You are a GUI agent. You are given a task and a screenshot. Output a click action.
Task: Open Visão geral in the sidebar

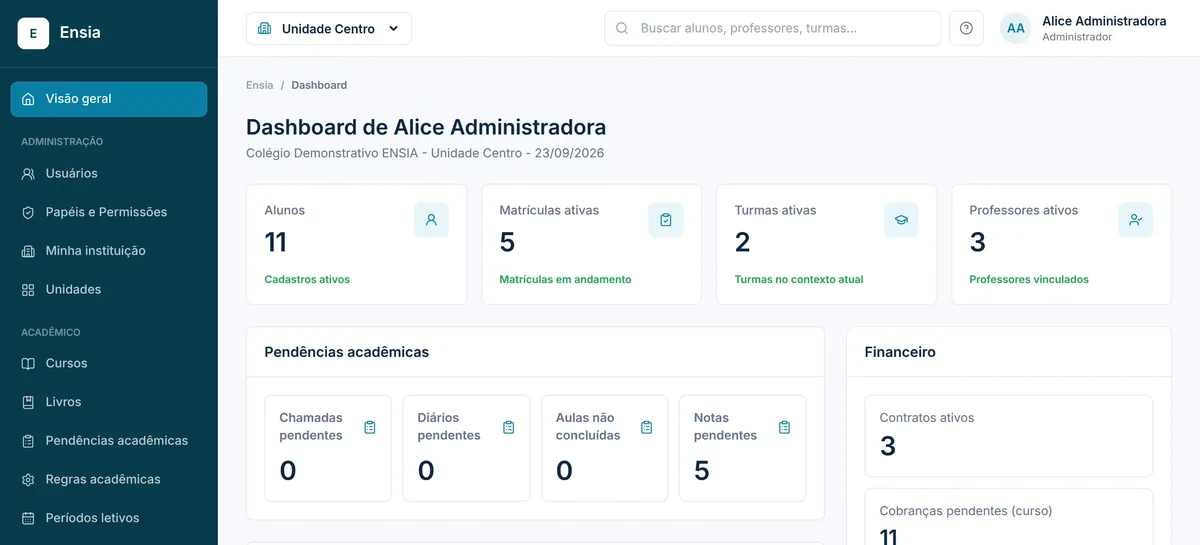(109, 99)
